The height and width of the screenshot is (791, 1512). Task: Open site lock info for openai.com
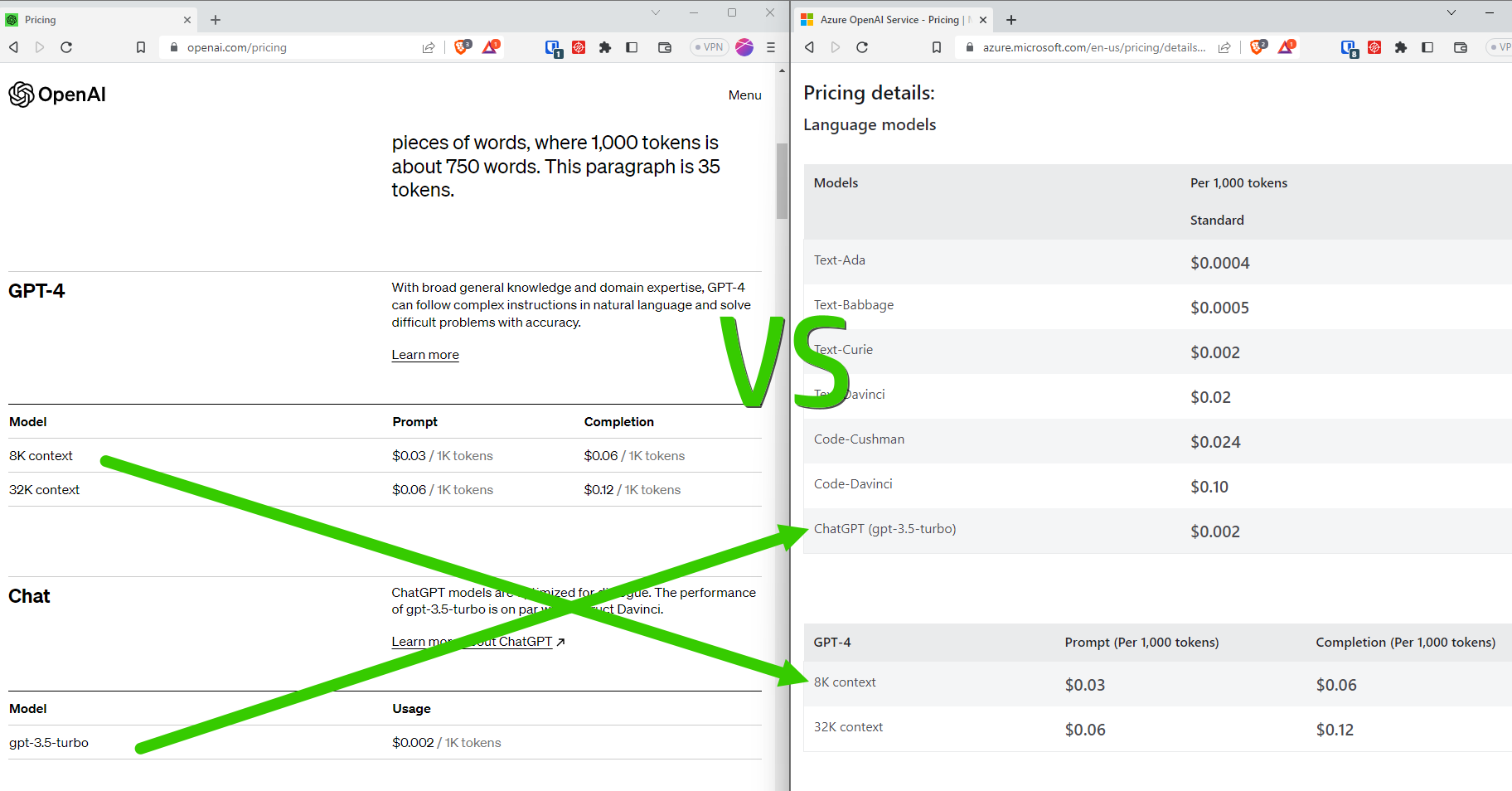tap(174, 47)
